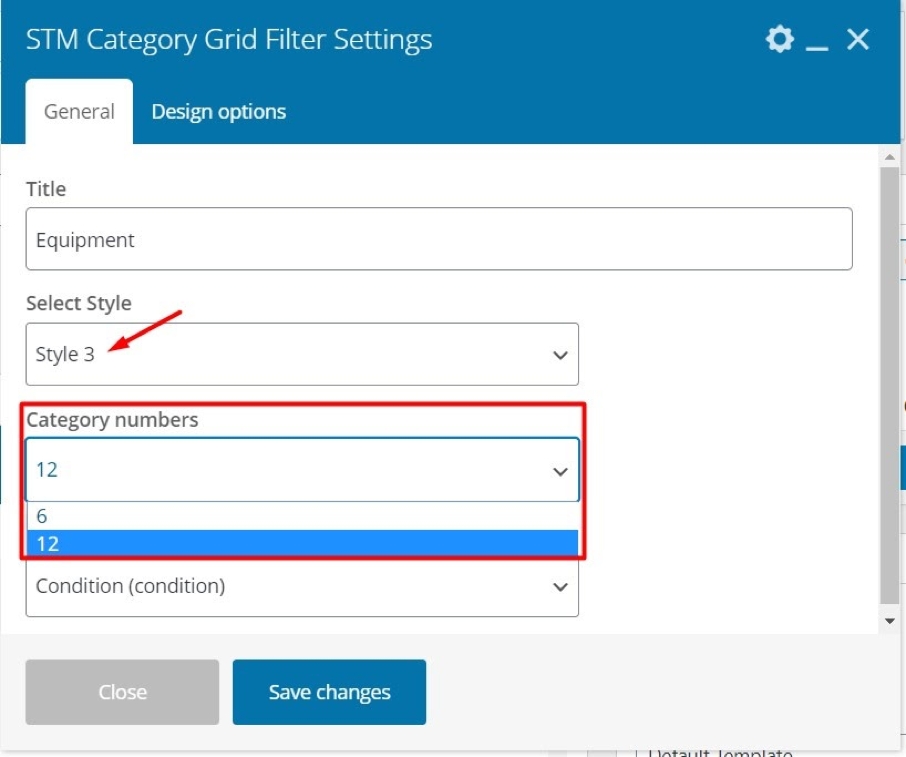
Task: Open the Select Style dropdown showing Style 3
Action: click(302, 354)
